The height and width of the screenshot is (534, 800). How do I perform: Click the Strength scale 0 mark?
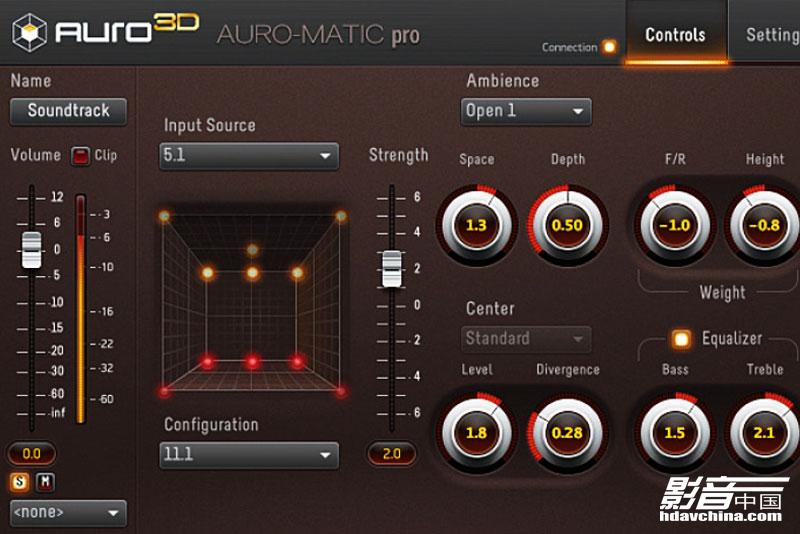click(x=417, y=305)
